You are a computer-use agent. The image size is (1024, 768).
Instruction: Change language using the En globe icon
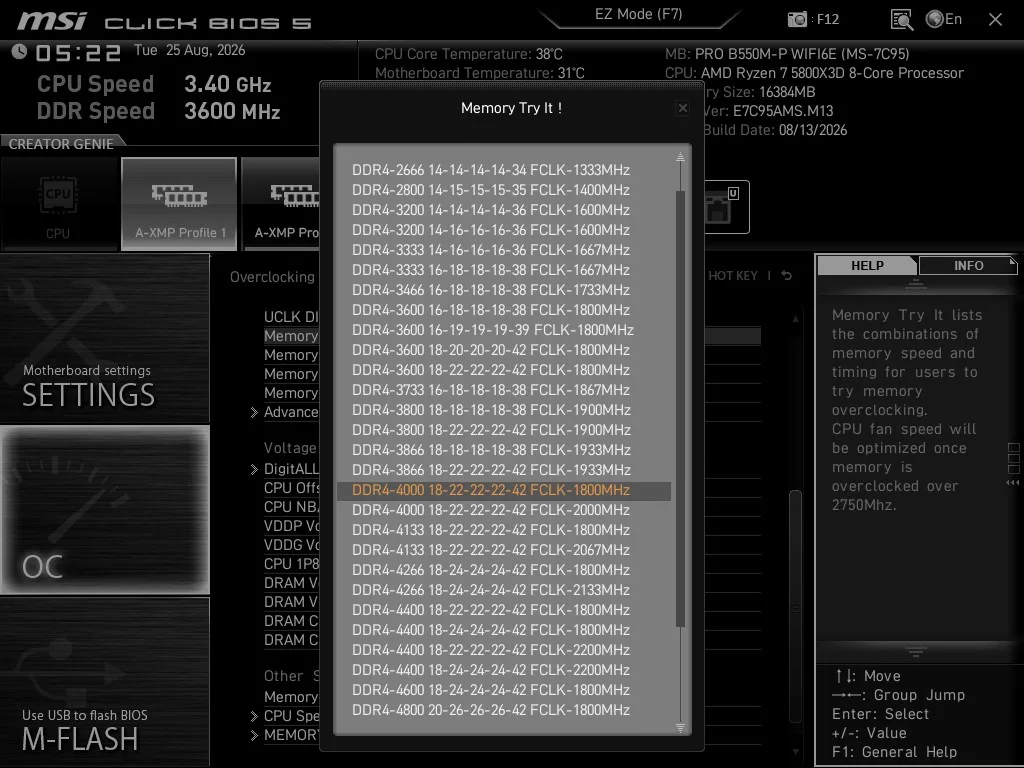(944, 19)
